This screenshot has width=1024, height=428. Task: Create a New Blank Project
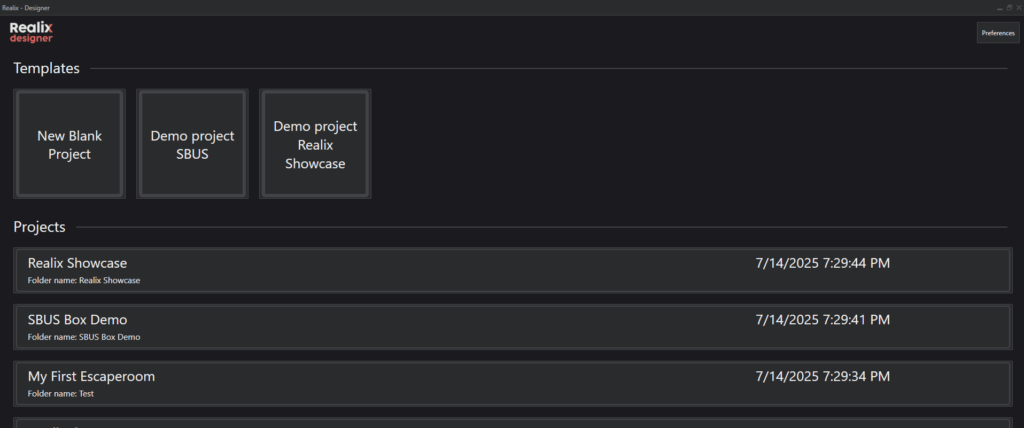(x=70, y=144)
